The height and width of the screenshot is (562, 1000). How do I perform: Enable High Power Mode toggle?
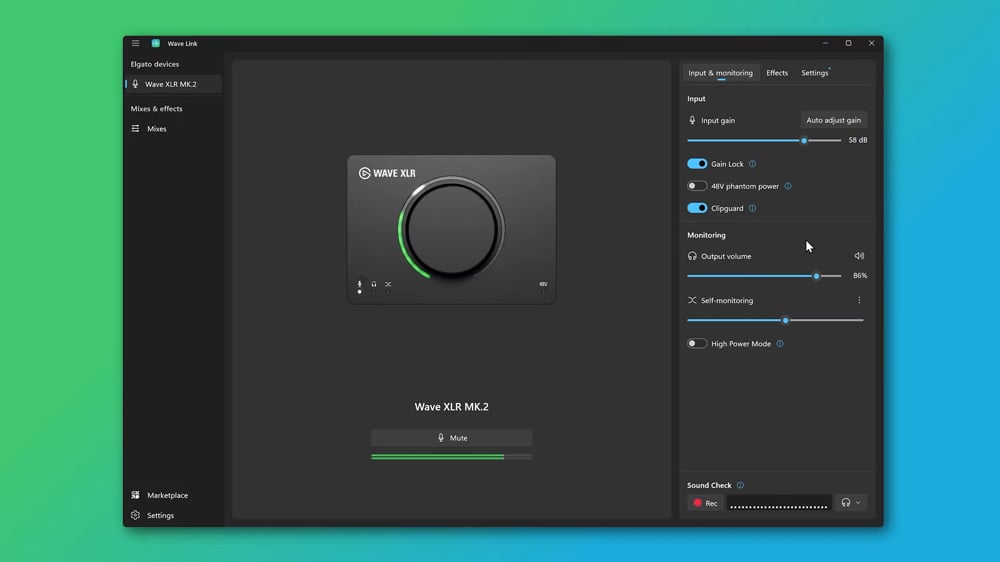[697, 344]
